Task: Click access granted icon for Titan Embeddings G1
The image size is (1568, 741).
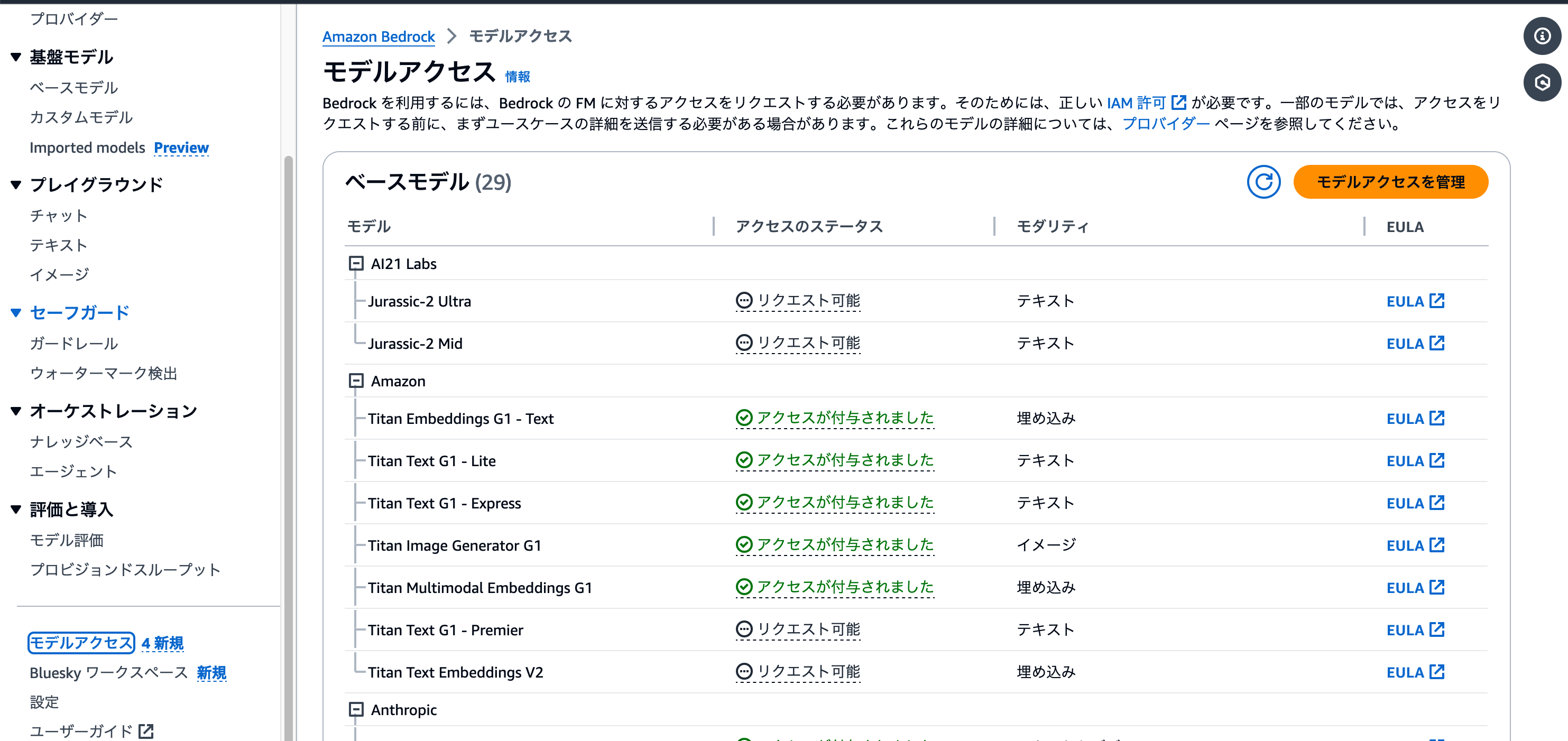Action: point(744,418)
